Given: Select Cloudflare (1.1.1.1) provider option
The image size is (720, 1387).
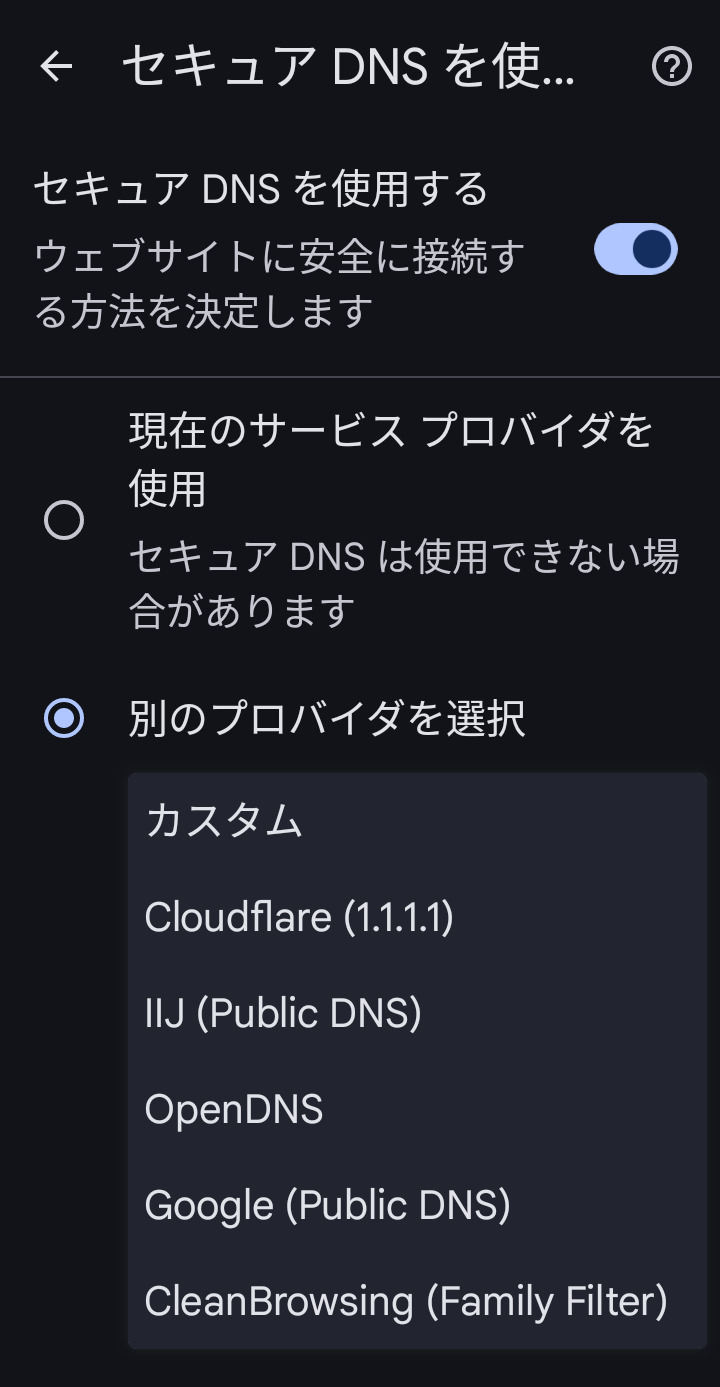Looking at the screenshot, I should pyautogui.click(x=299, y=917).
